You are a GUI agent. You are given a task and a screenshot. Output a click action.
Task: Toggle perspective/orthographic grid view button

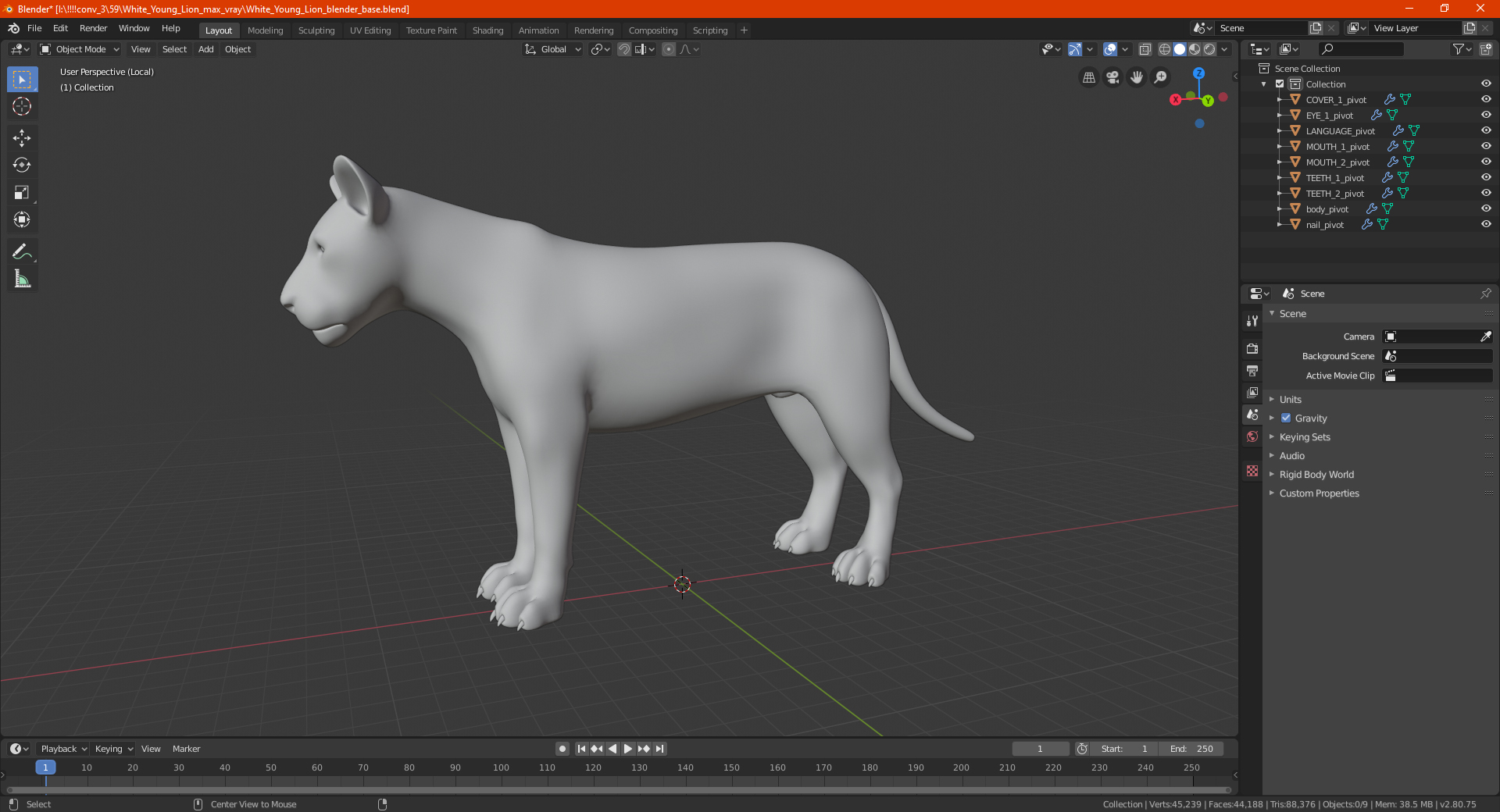(x=1089, y=77)
